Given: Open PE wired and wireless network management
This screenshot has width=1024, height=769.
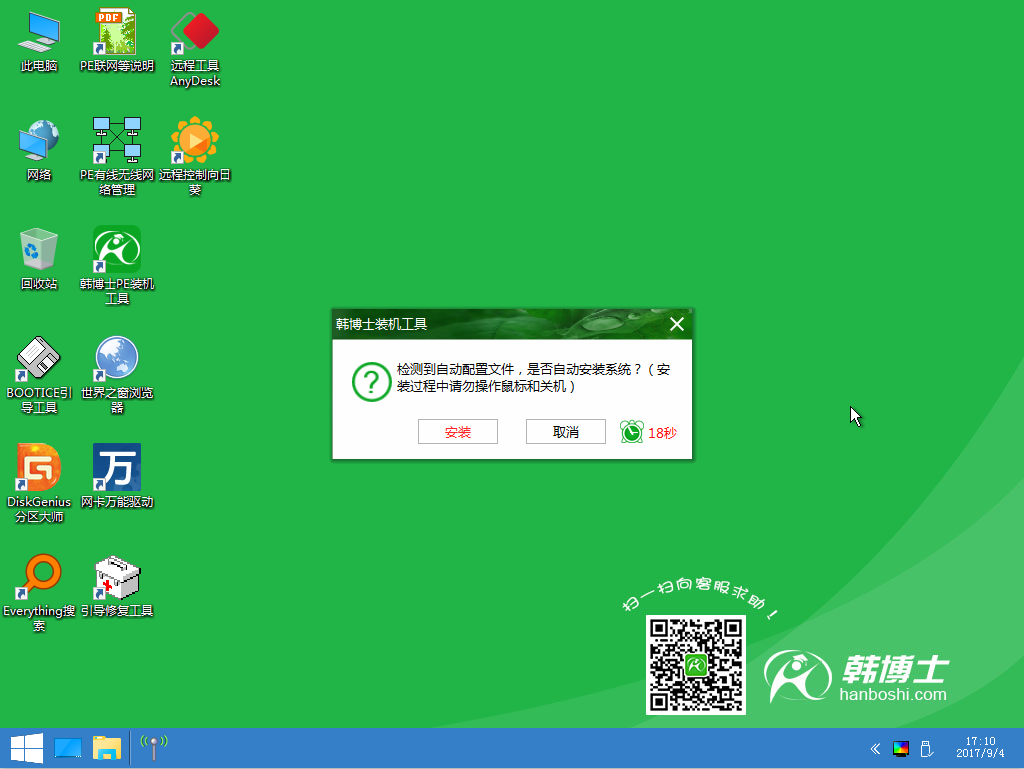Looking at the screenshot, I should point(116,138).
